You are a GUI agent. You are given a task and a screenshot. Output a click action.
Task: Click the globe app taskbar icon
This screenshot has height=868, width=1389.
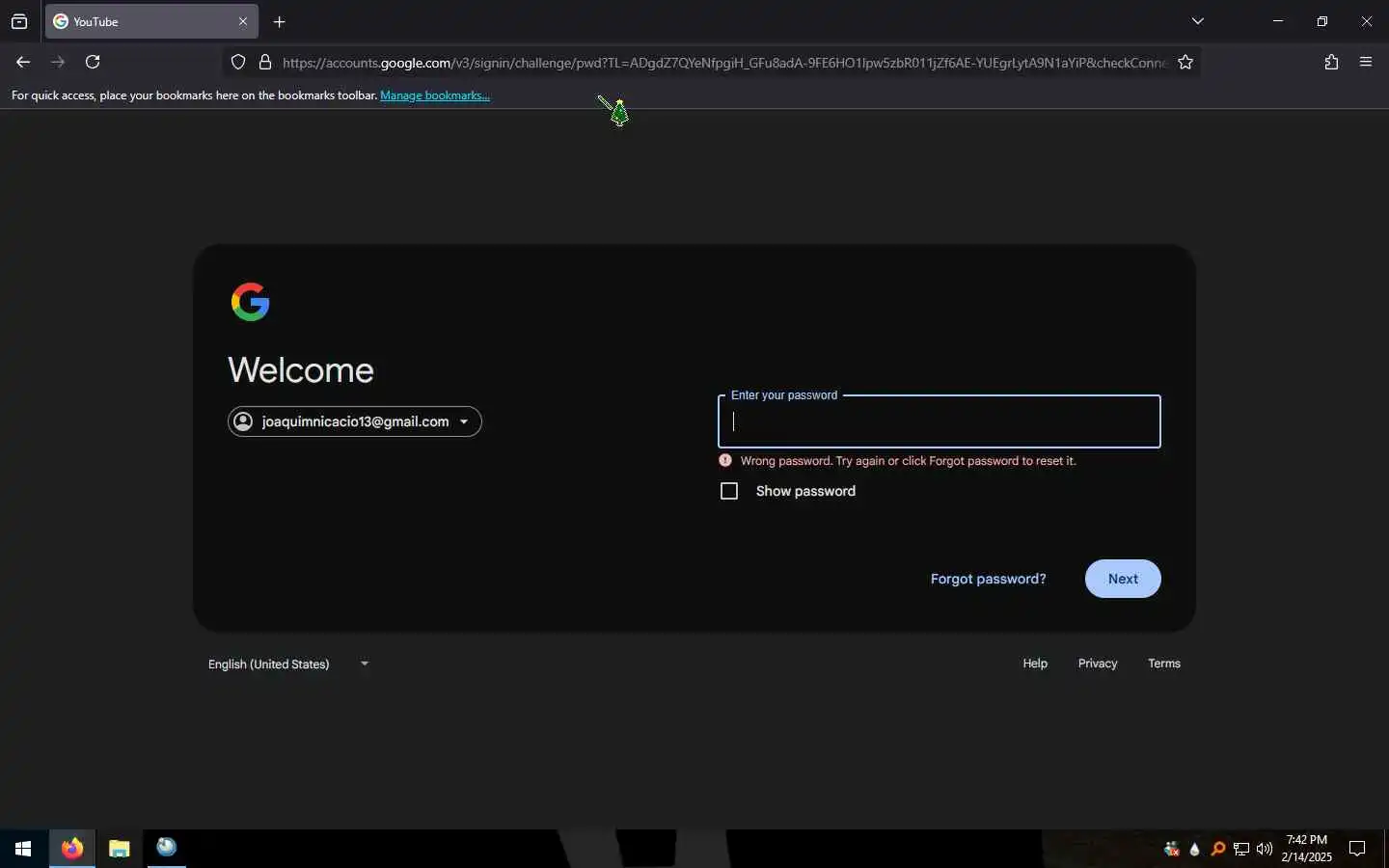167,848
